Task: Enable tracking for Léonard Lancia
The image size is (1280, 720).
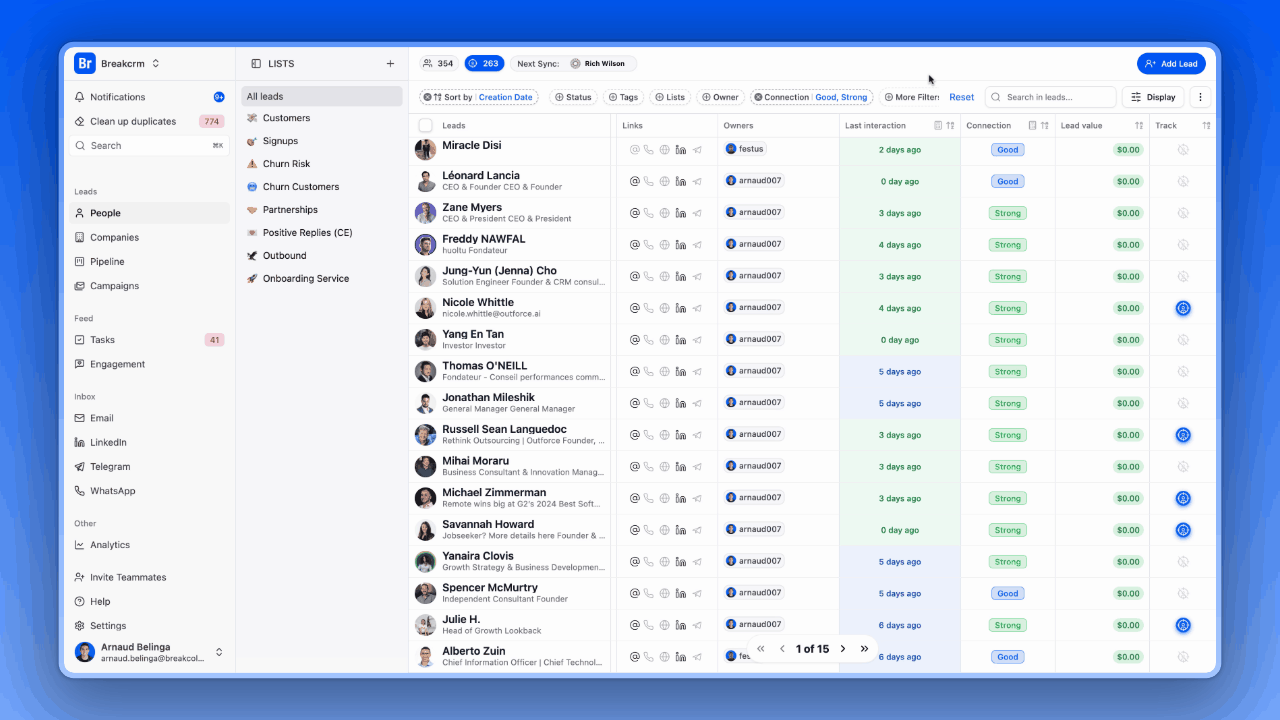Action: [1183, 181]
